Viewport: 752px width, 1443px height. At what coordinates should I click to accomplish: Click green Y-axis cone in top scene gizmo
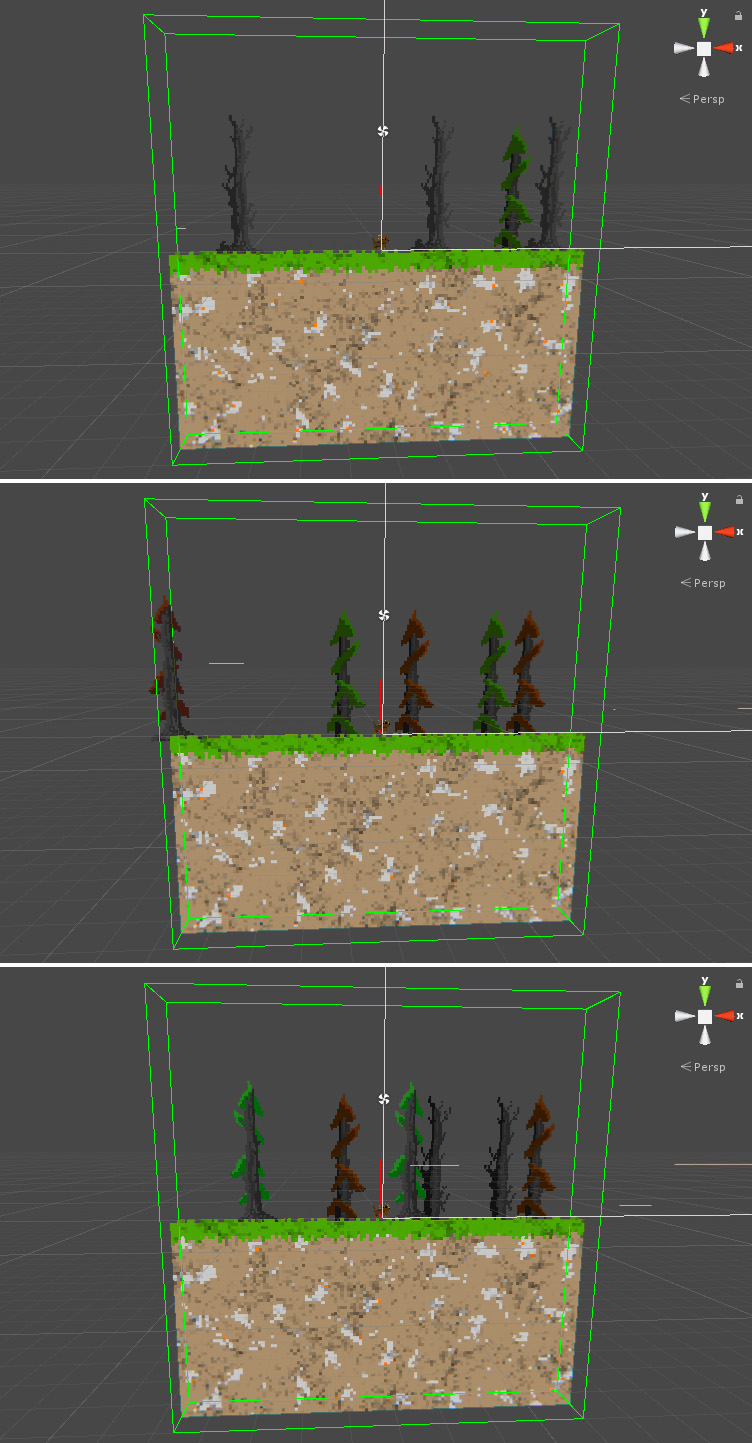(x=704, y=28)
